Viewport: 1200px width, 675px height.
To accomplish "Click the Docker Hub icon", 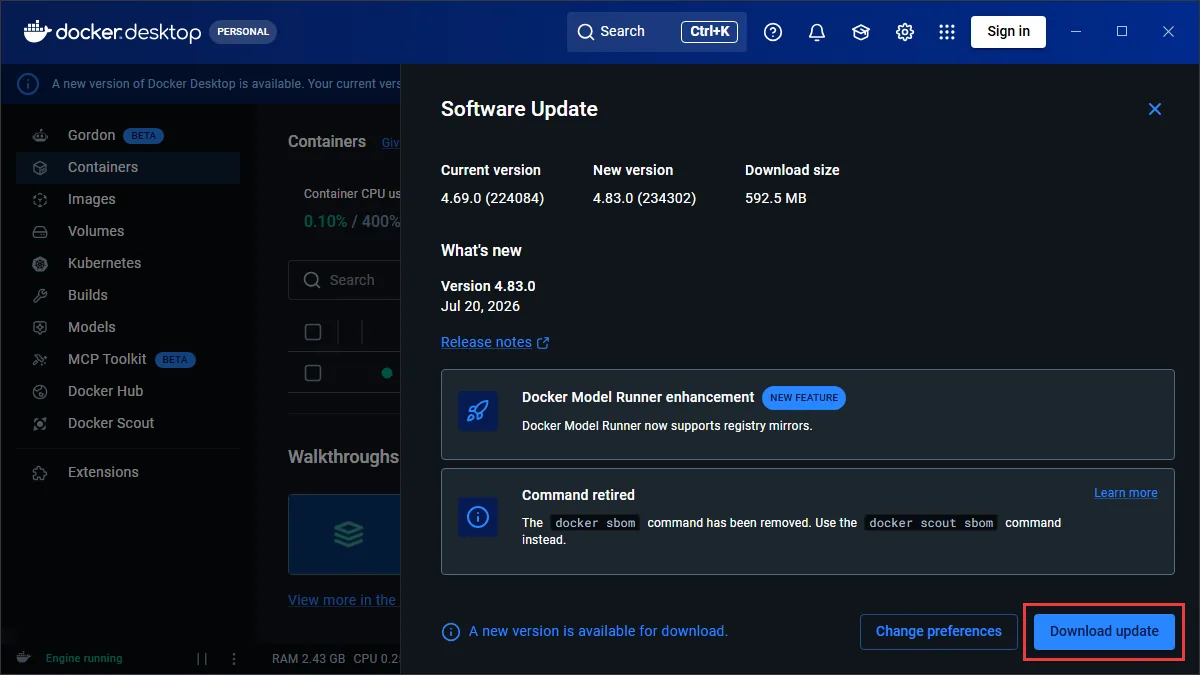I will pyautogui.click(x=40, y=391).
